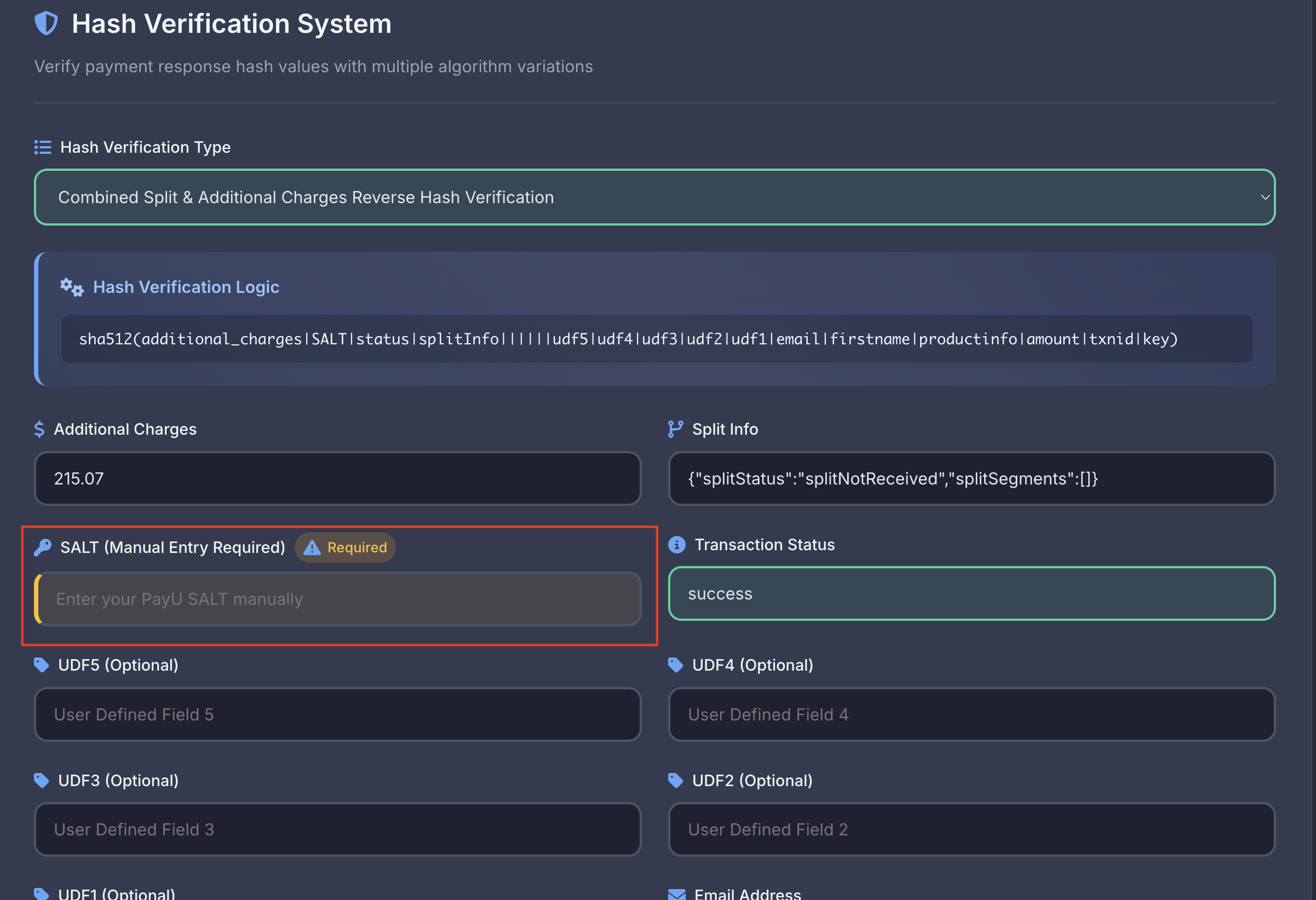This screenshot has width=1316, height=900.
Task: Click the tag icon beside UDF5 (Optional)
Action: (41, 665)
